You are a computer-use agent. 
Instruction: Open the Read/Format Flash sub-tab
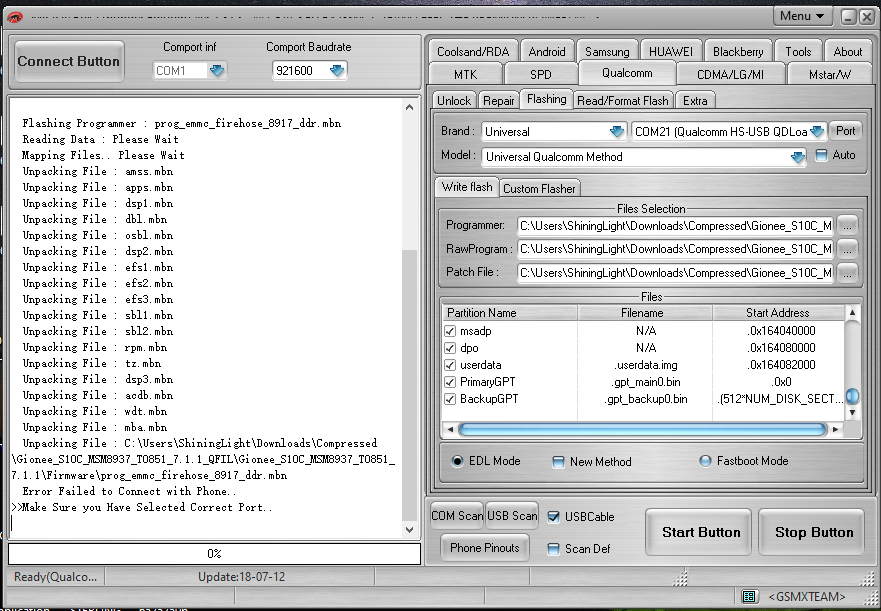tap(623, 101)
